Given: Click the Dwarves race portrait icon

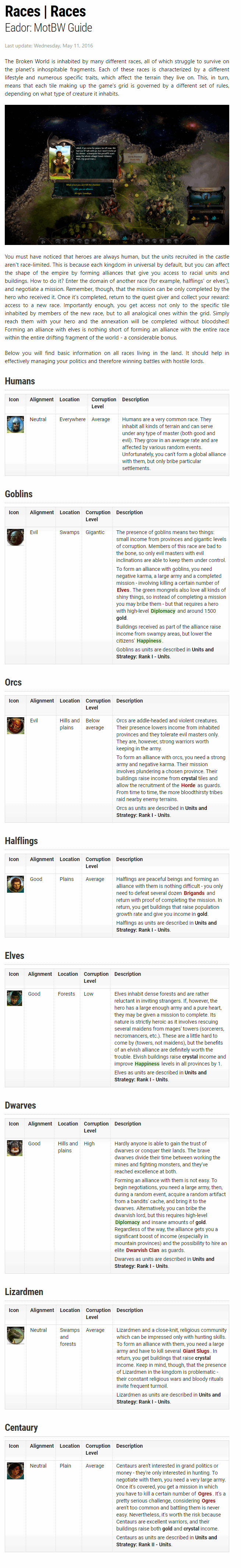Looking at the screenshot, I should pyautogui.click(x=15, y=1148).
